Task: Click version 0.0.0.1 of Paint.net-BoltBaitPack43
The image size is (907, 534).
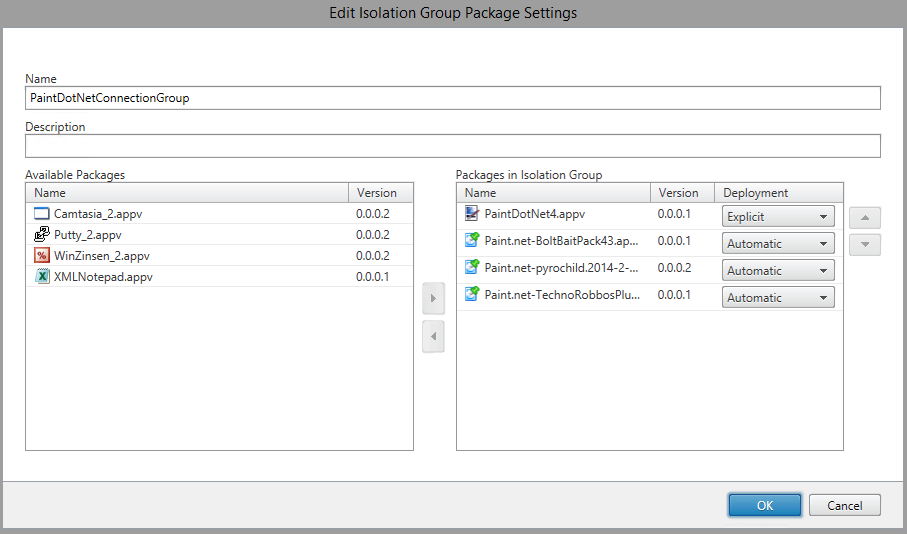Action: (x=674, y=240)
